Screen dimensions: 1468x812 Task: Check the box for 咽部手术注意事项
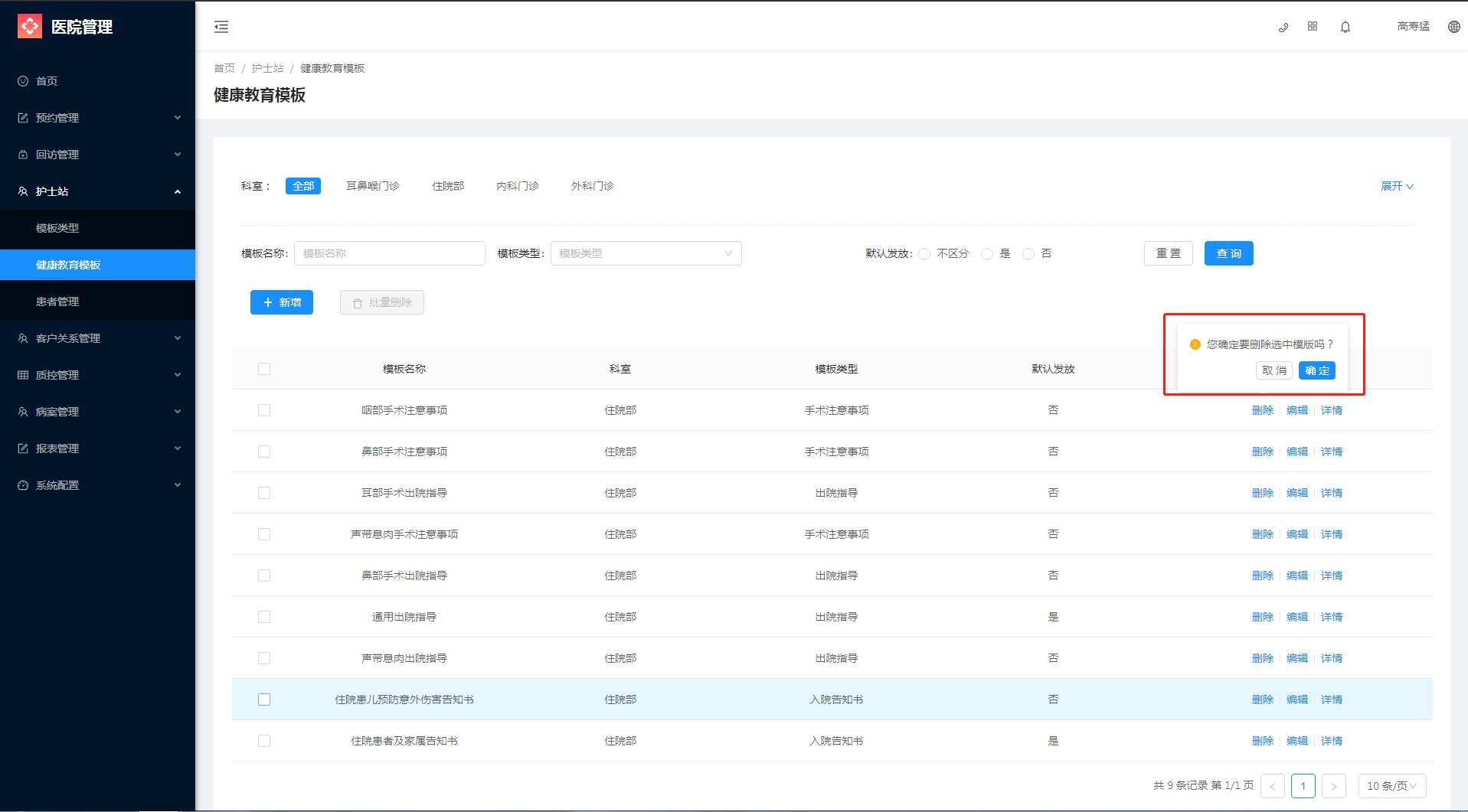point(264,410)
